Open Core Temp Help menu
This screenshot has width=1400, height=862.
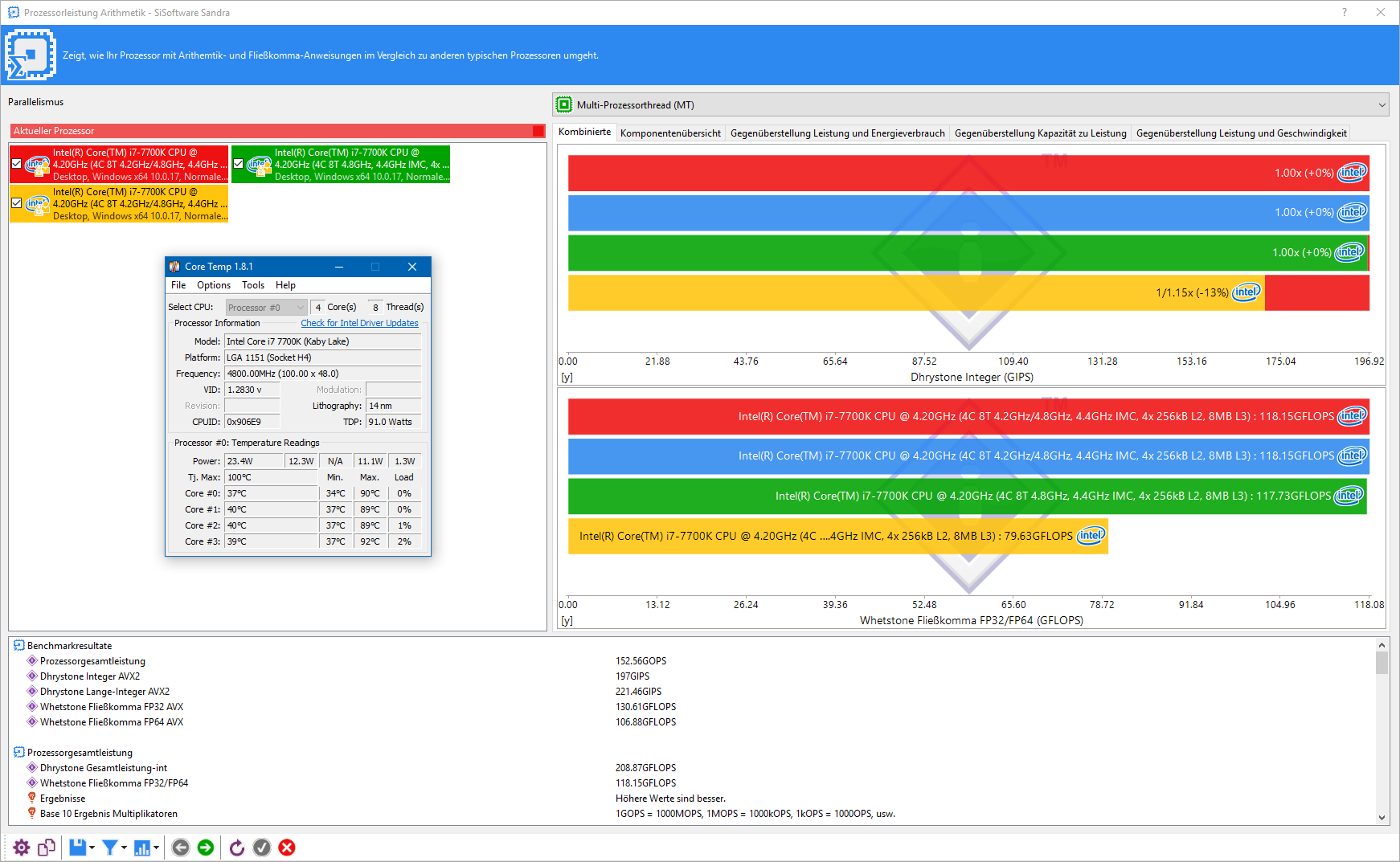[285, 285]
